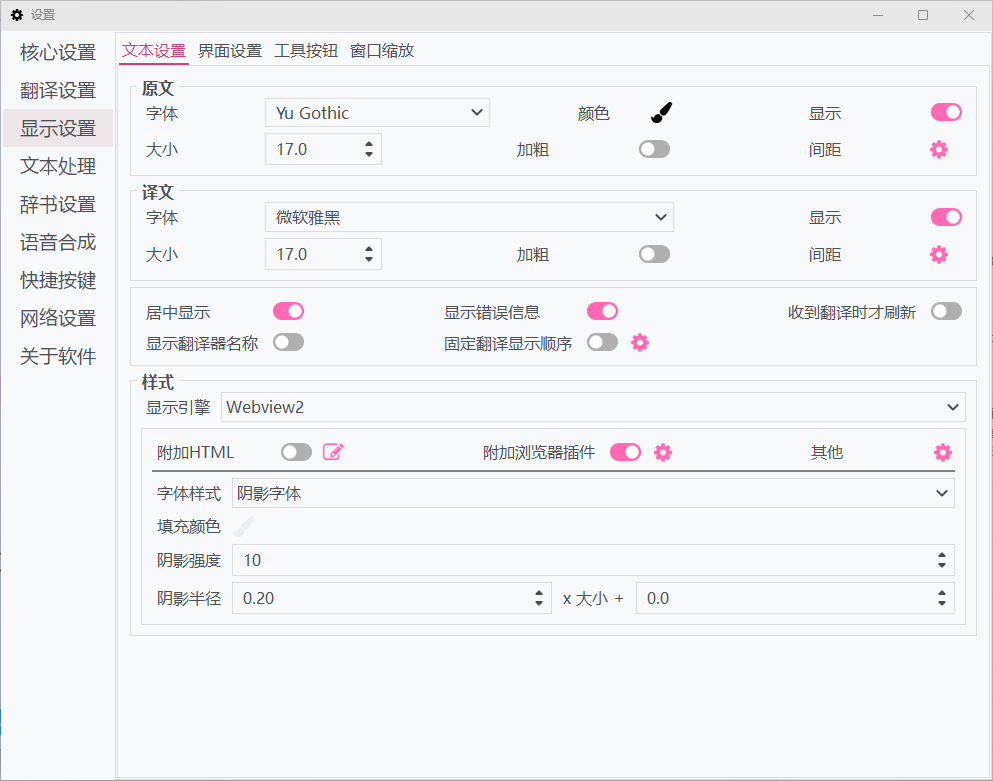
Task: Switch to the 界面设置 tab
Action: pyautogui.click(x=233, y=50)
